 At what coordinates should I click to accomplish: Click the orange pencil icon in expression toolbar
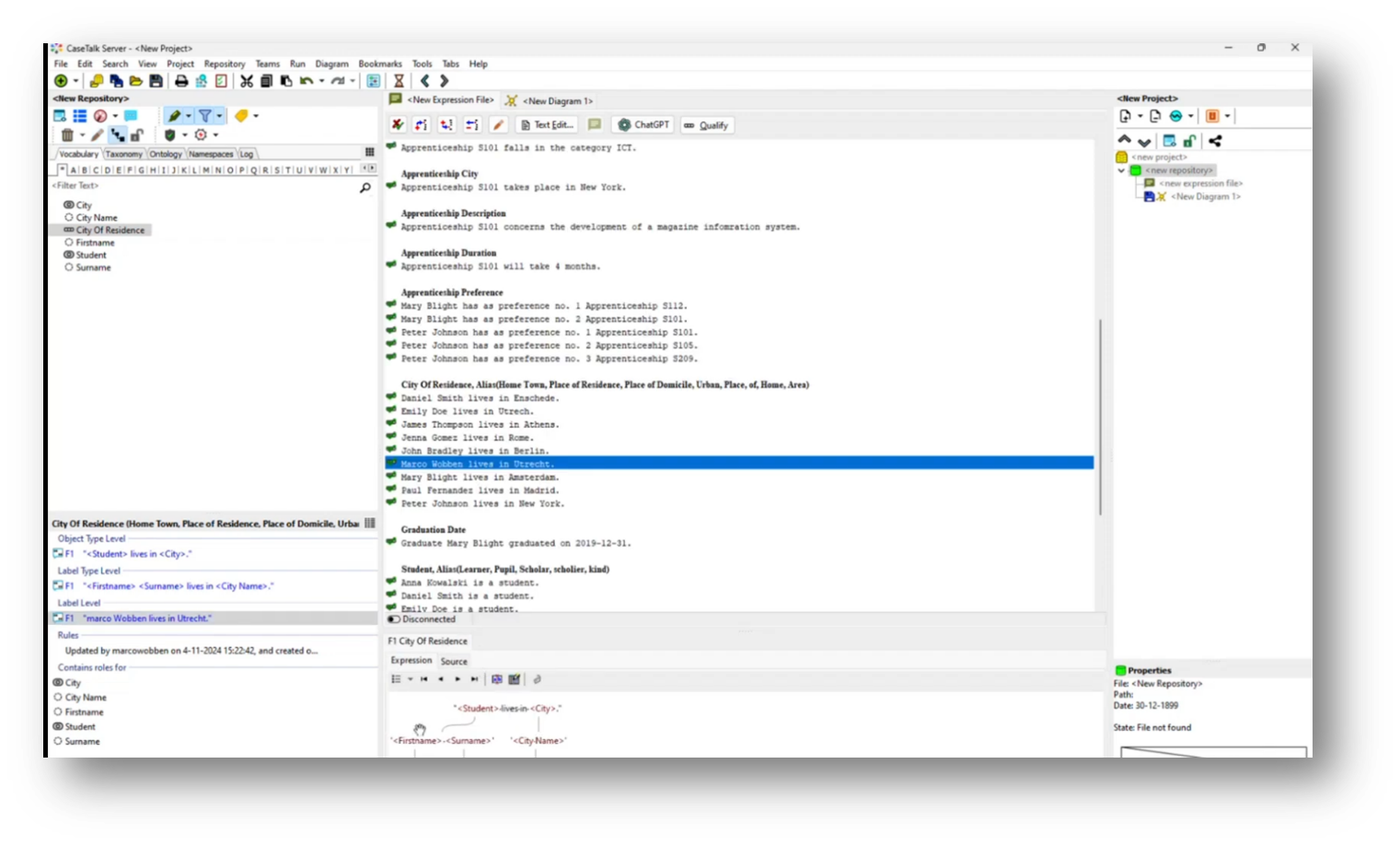point(498,124)
